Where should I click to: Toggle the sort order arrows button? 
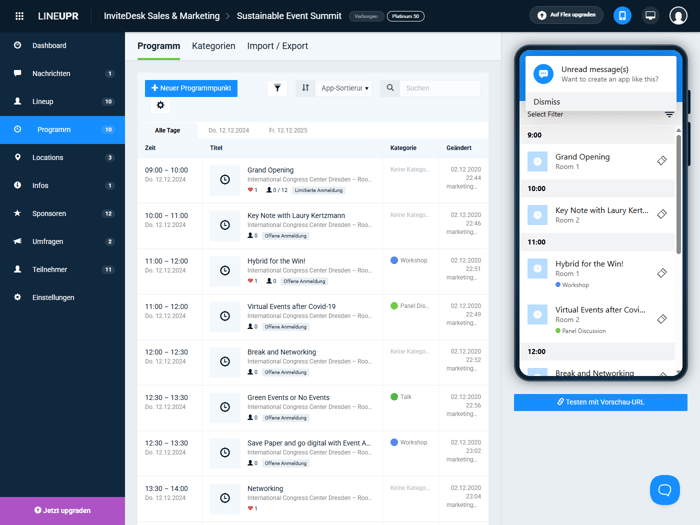[x=306, y=88]
